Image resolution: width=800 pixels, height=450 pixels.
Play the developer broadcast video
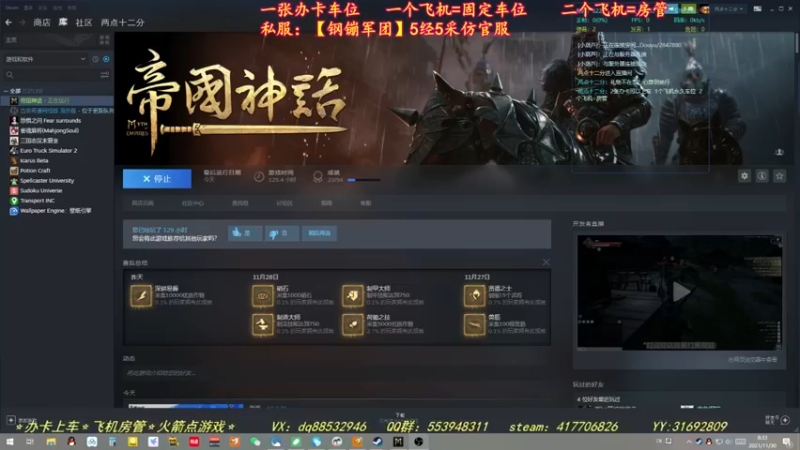click(x=681, y=292)
